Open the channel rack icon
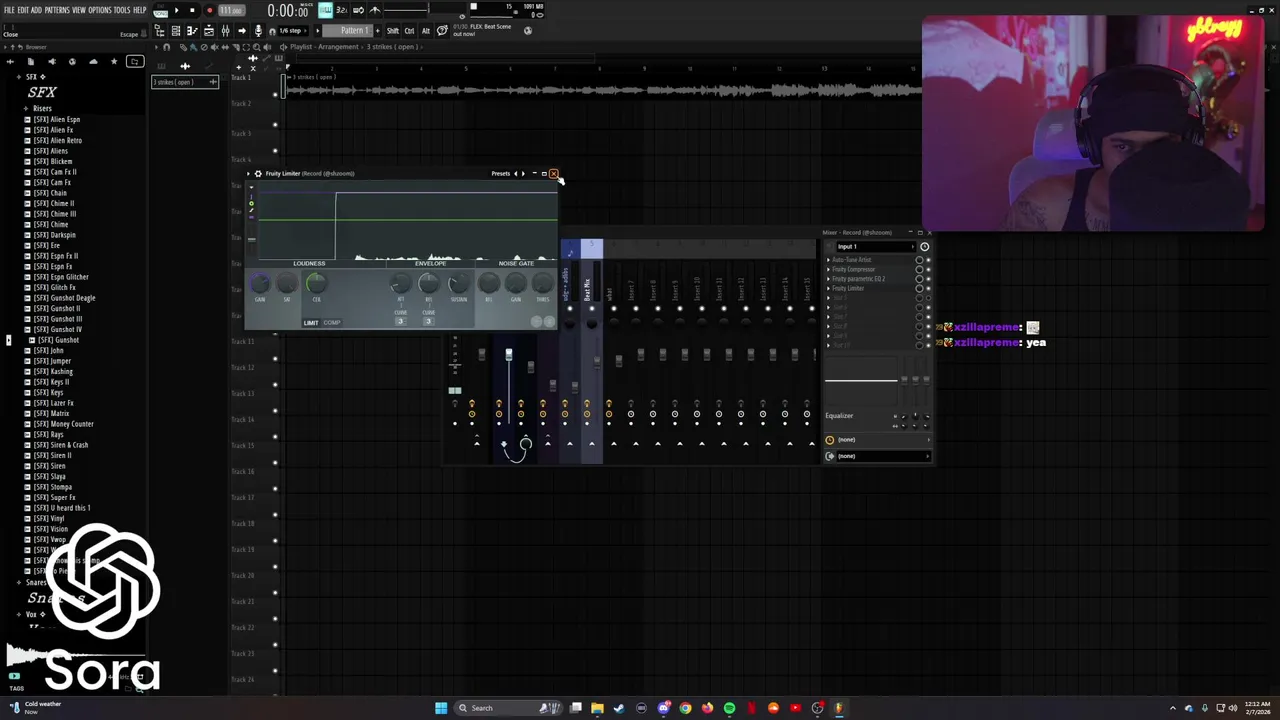 tap(176, 31)
